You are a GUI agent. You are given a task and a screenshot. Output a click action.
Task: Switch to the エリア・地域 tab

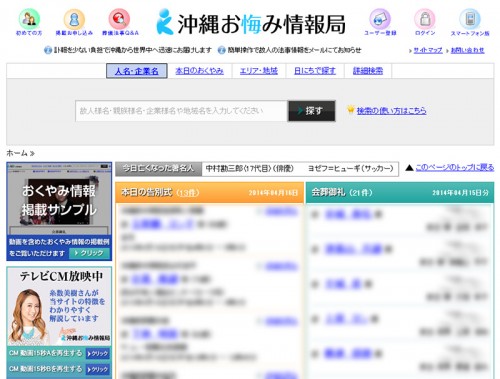point(259,71)
